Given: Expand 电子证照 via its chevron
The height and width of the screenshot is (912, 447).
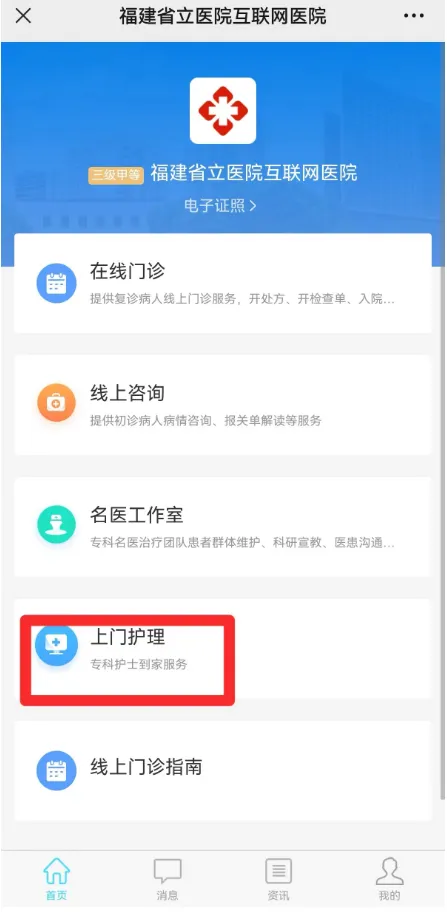Looking at the screenshot, I should pos(252,206).
